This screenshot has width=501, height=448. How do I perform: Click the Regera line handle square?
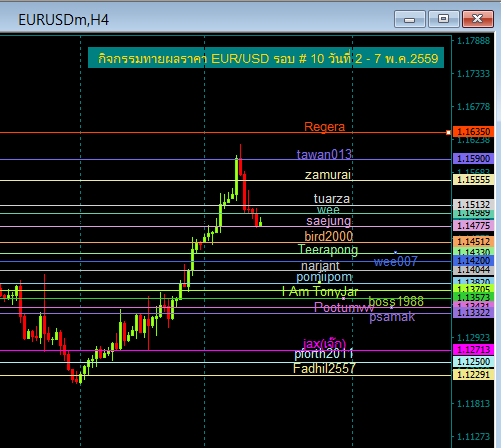click(x=448, y=133)
